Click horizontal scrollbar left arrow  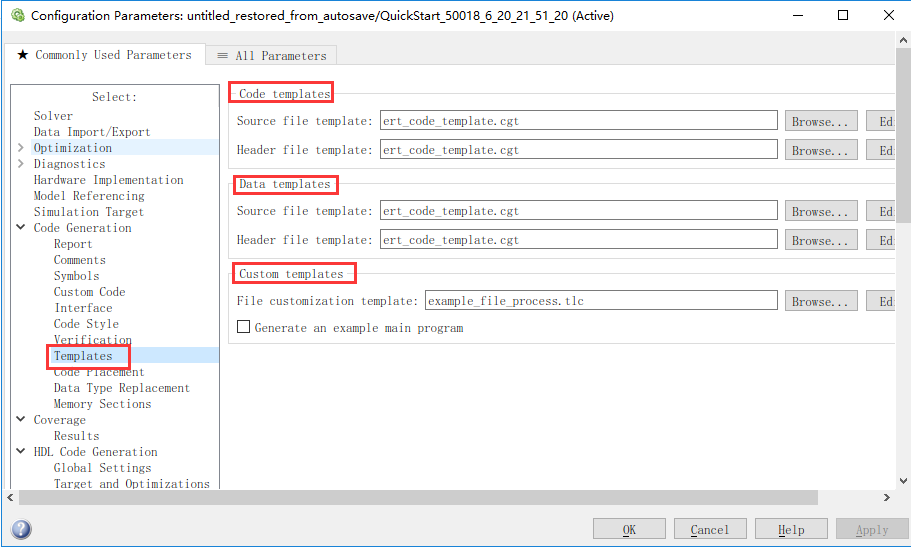(10, 497)
